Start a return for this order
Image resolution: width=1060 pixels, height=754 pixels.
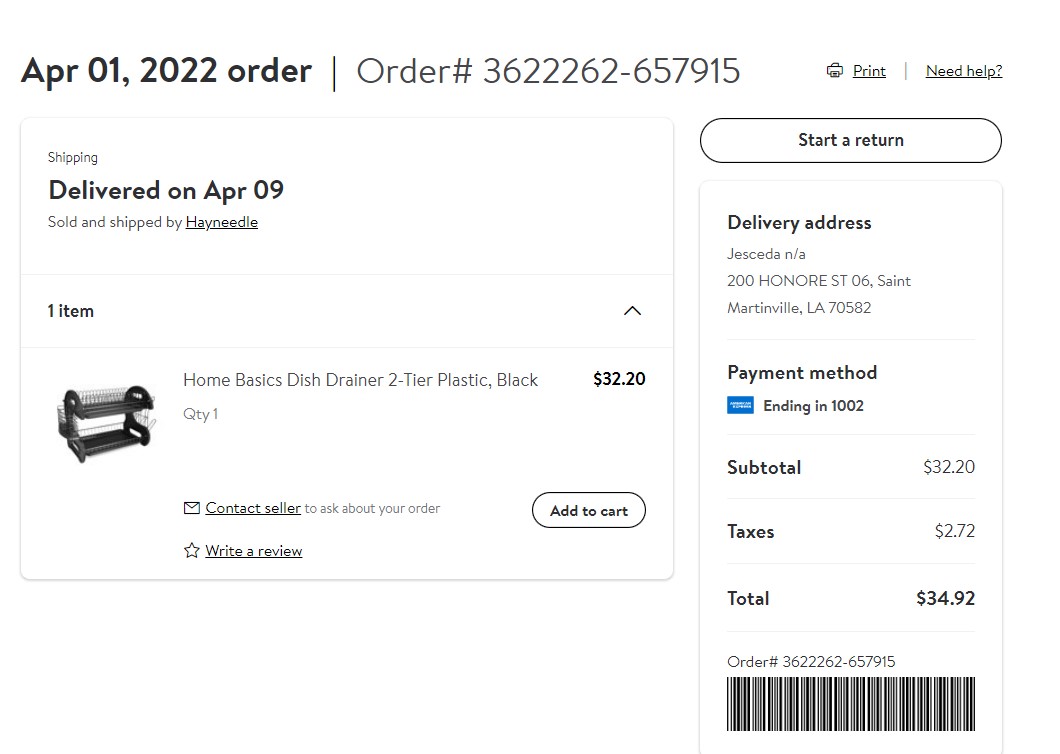(x=850, y=140)
